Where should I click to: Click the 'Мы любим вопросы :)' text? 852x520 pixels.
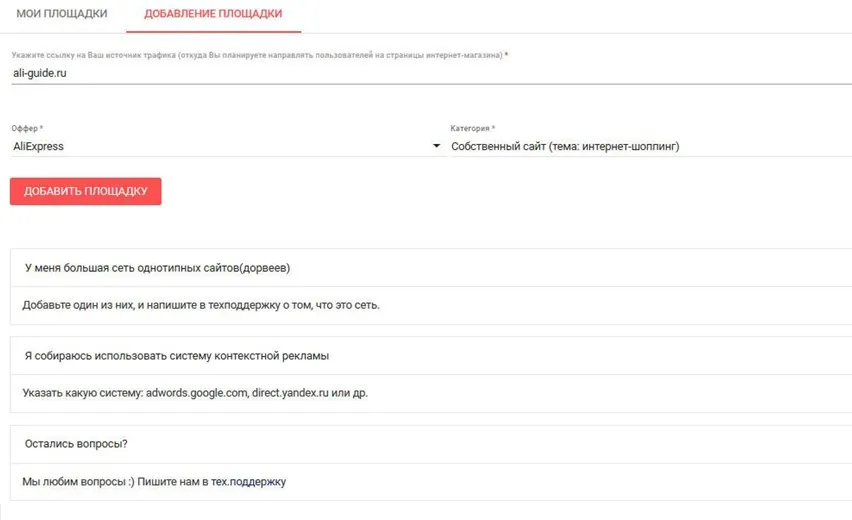(78, 482)
